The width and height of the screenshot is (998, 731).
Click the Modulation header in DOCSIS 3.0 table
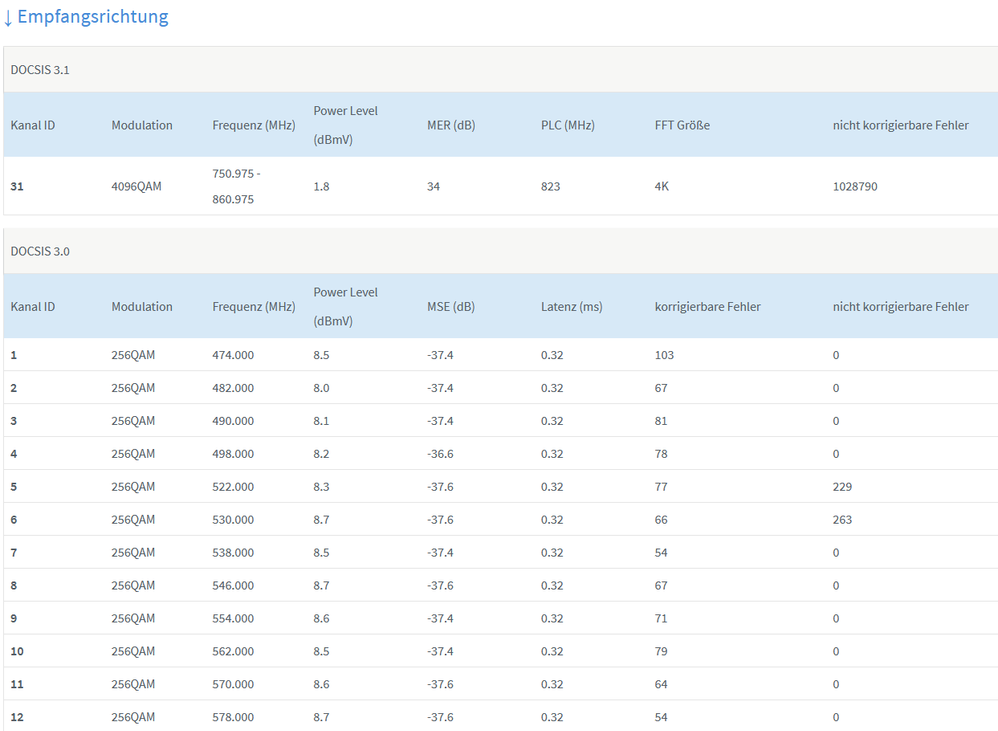point(142,307)
